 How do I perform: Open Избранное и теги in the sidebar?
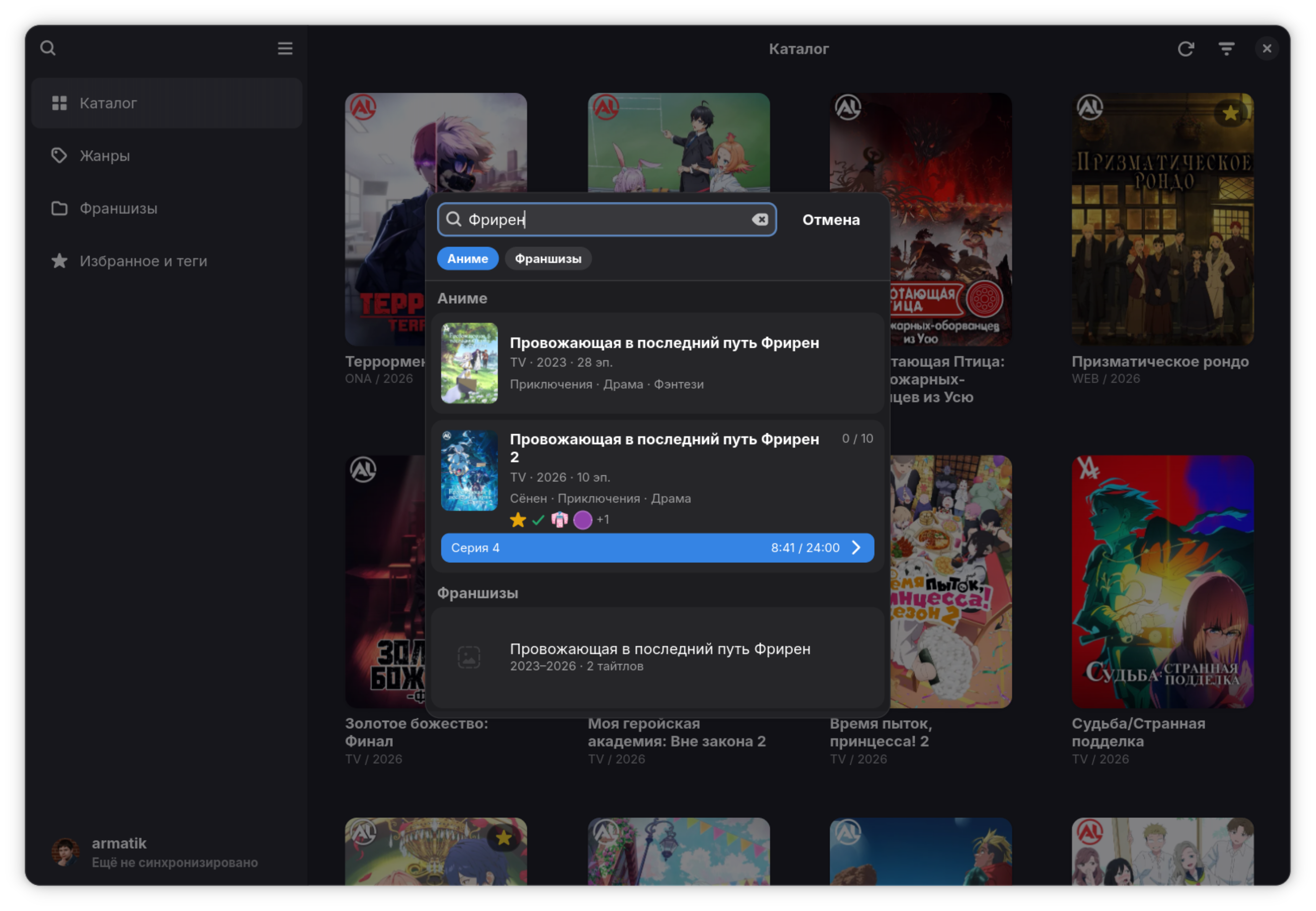(x=167, y=261)
